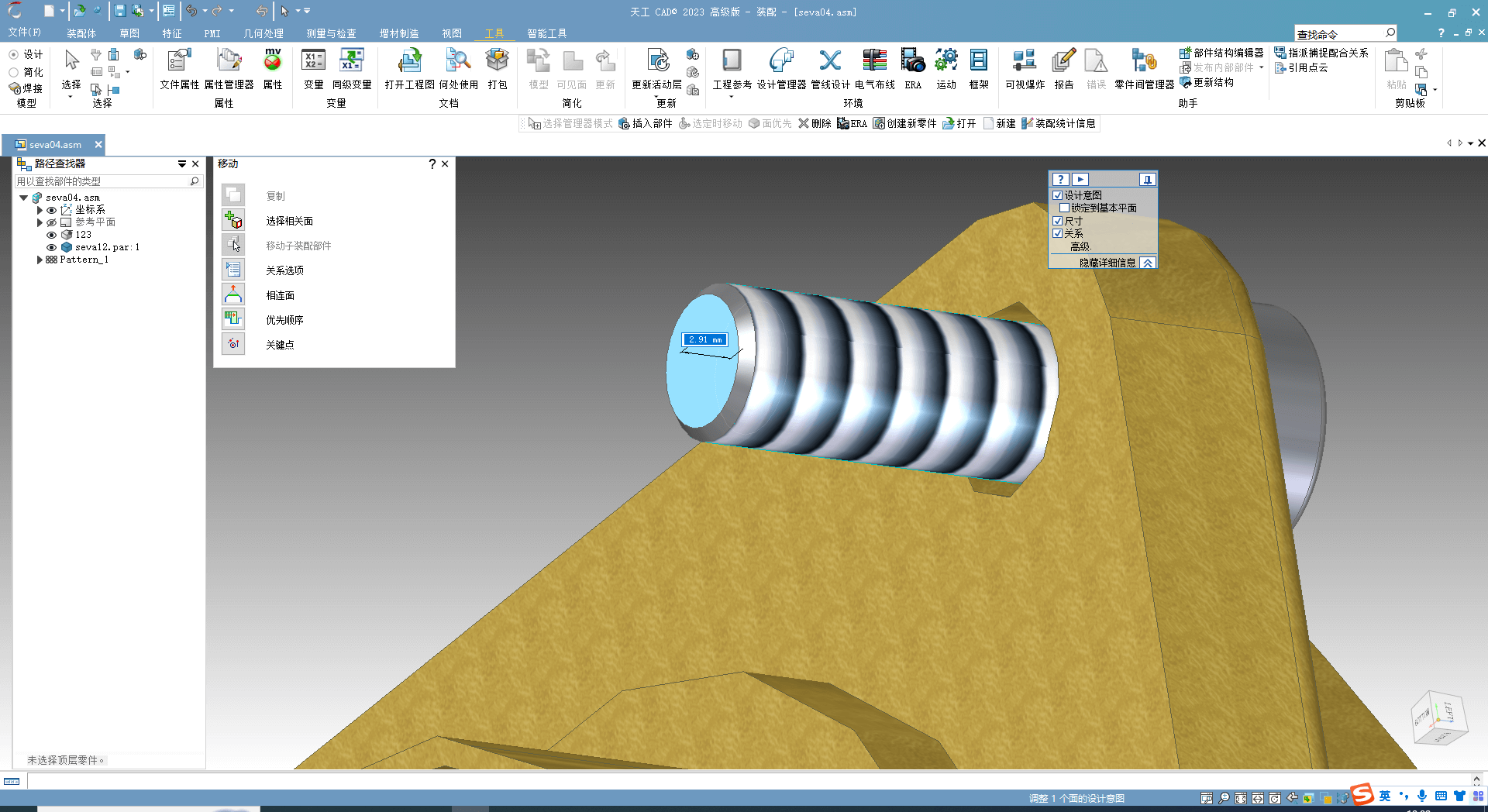Hide the seva12.par:1 part visibility
Image resolution: width=1488 pixels, height=812 pixels.
[52, 247]
